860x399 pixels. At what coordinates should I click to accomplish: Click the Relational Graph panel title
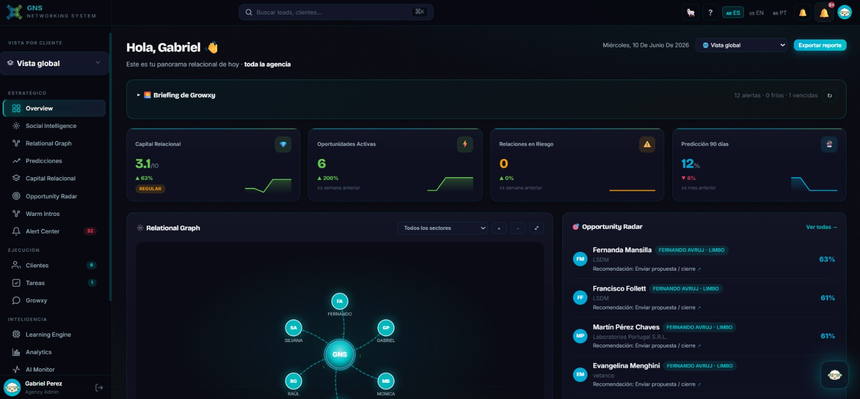coord(173,228)
